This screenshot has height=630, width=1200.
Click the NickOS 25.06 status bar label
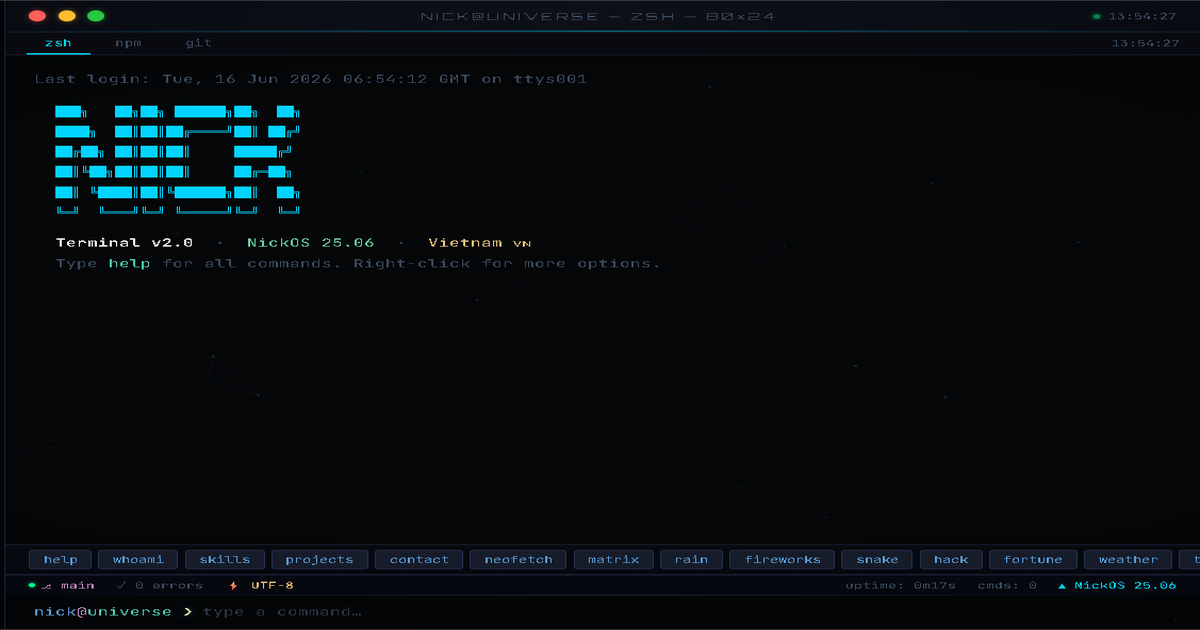click(x=1125, y=586)
